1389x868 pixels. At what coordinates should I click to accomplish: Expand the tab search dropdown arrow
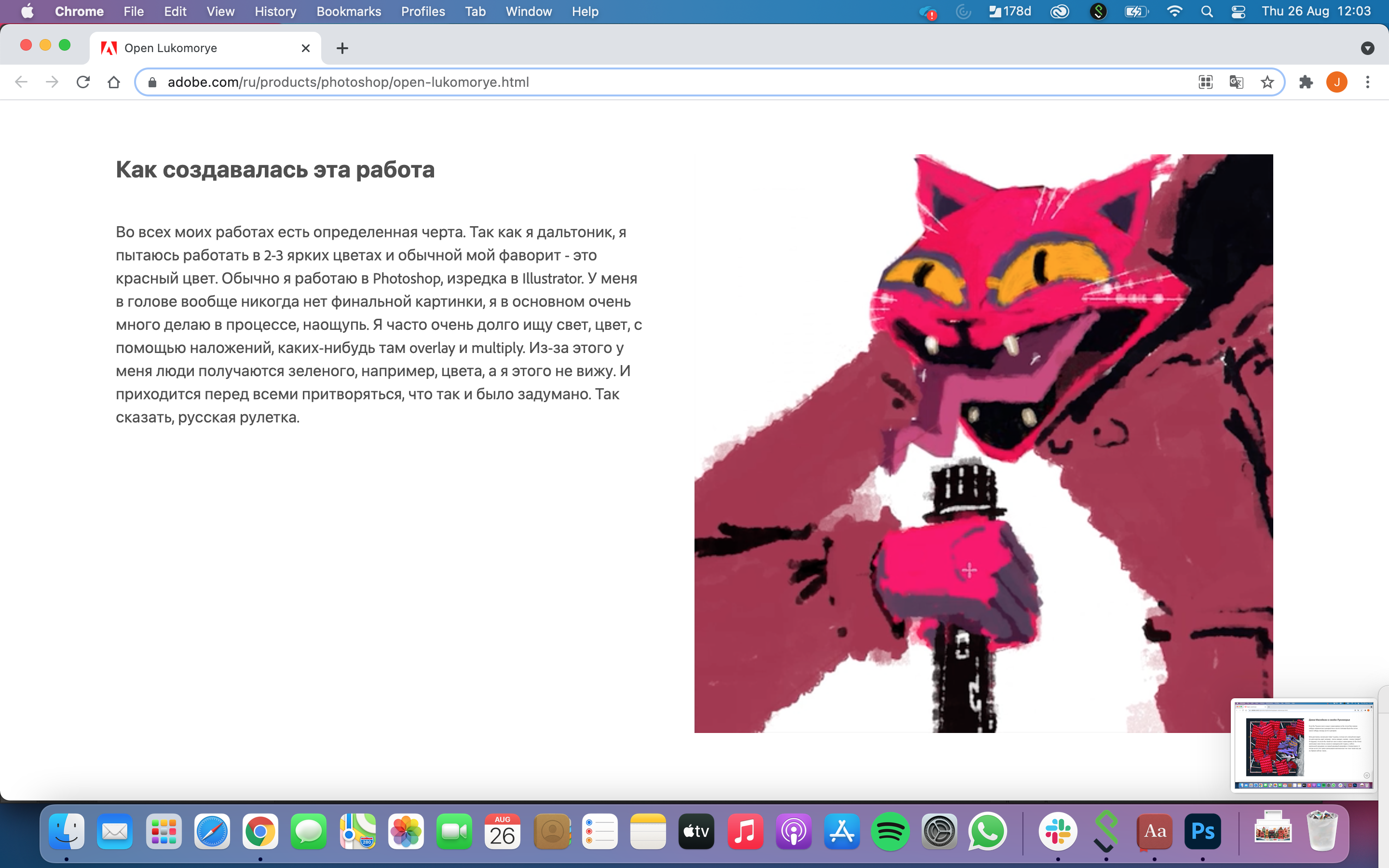(1367, 48)
